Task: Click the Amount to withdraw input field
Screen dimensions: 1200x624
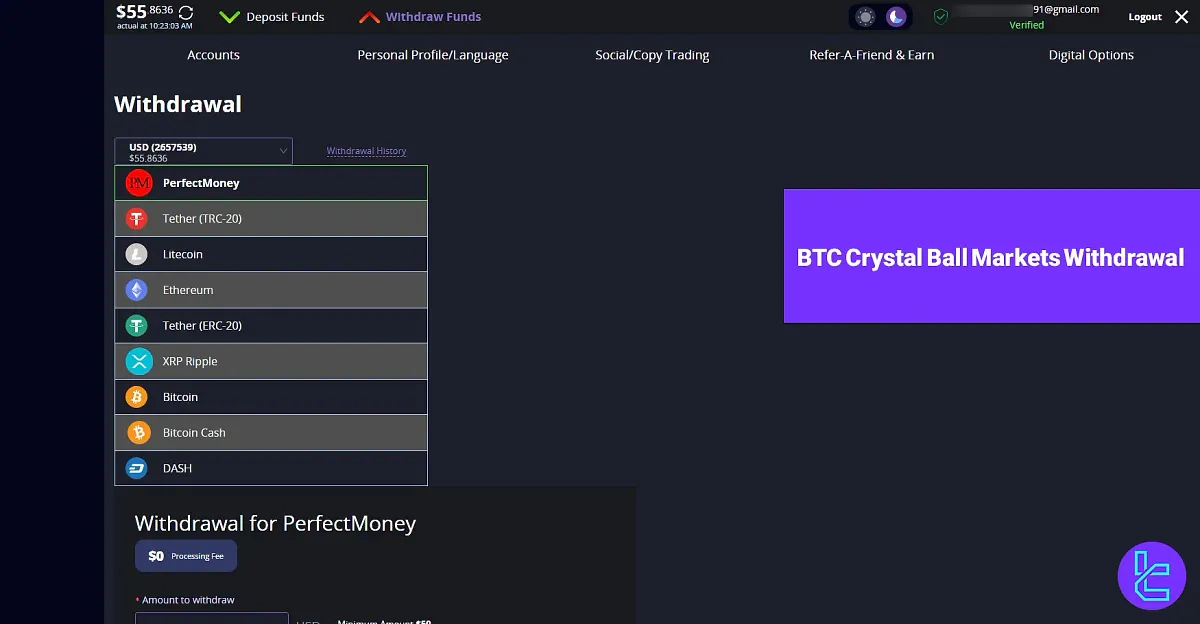Action: [x=211, y=620]
